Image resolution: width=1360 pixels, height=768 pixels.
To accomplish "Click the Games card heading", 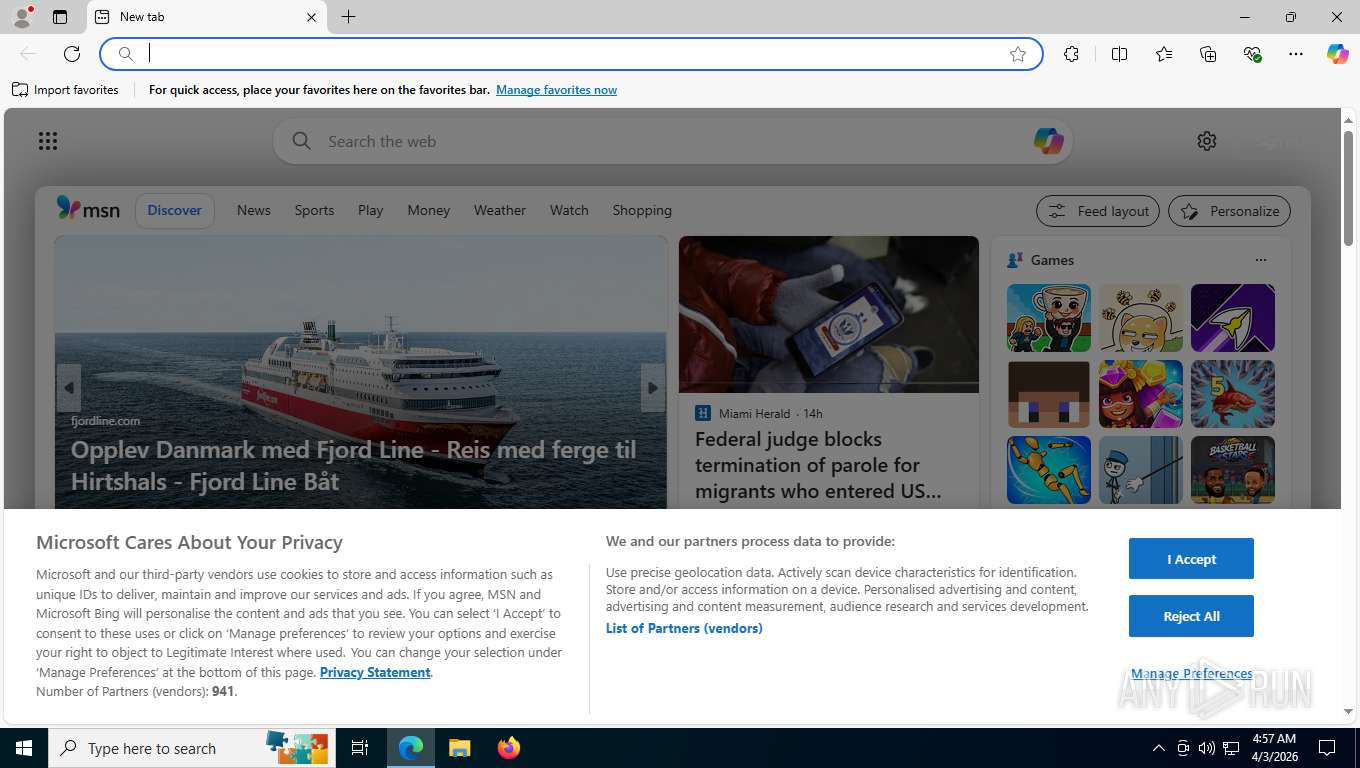I will click(1052, 260).
